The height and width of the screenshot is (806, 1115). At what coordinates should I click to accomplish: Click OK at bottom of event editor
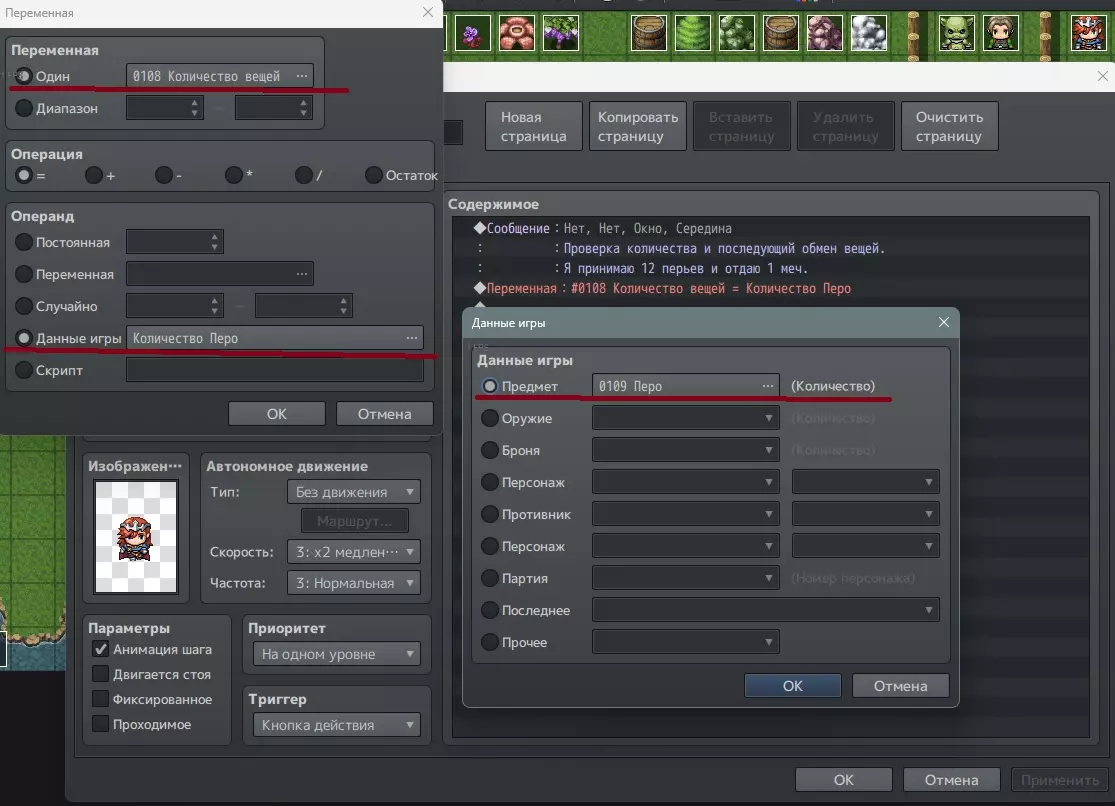[843, 780]
